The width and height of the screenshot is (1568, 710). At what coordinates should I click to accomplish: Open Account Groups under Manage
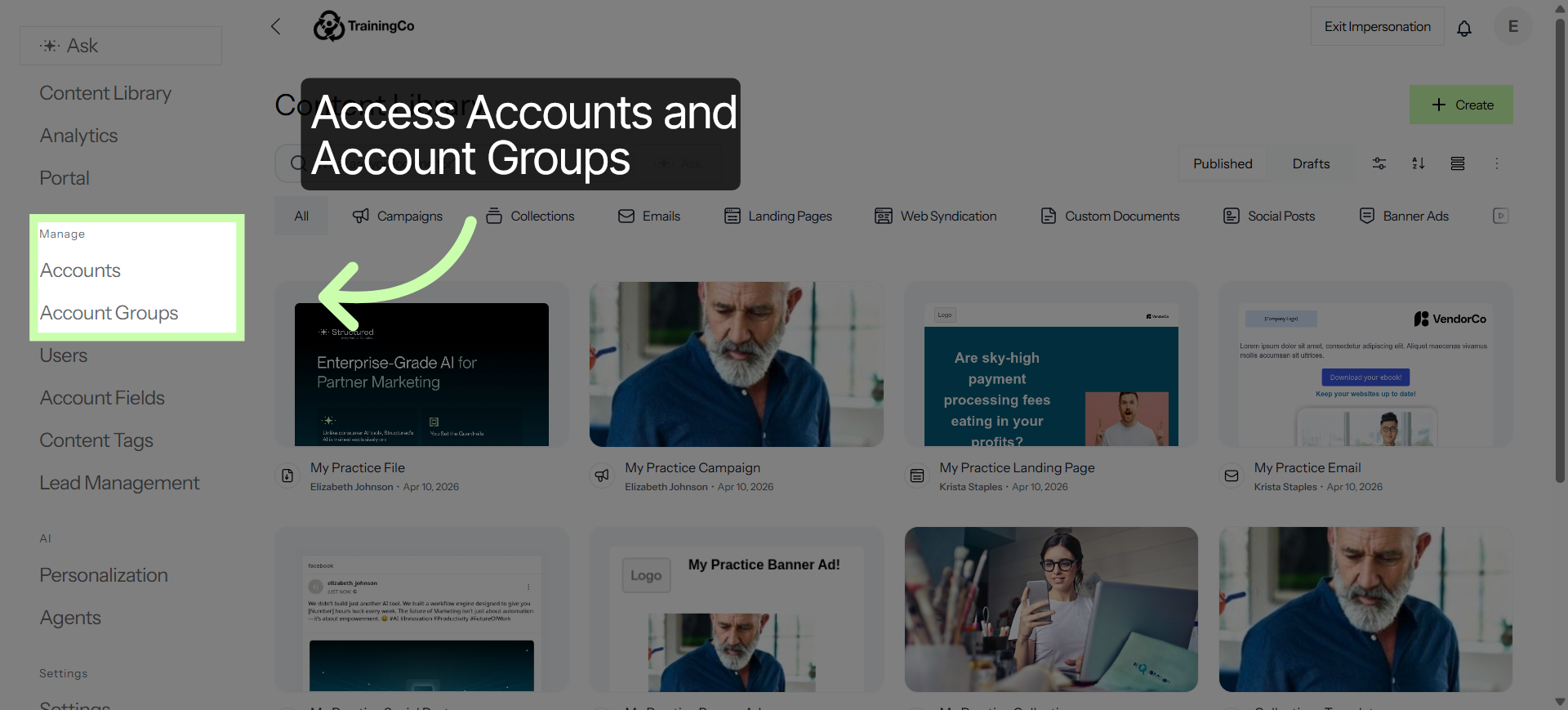click(x=109, y=313)
